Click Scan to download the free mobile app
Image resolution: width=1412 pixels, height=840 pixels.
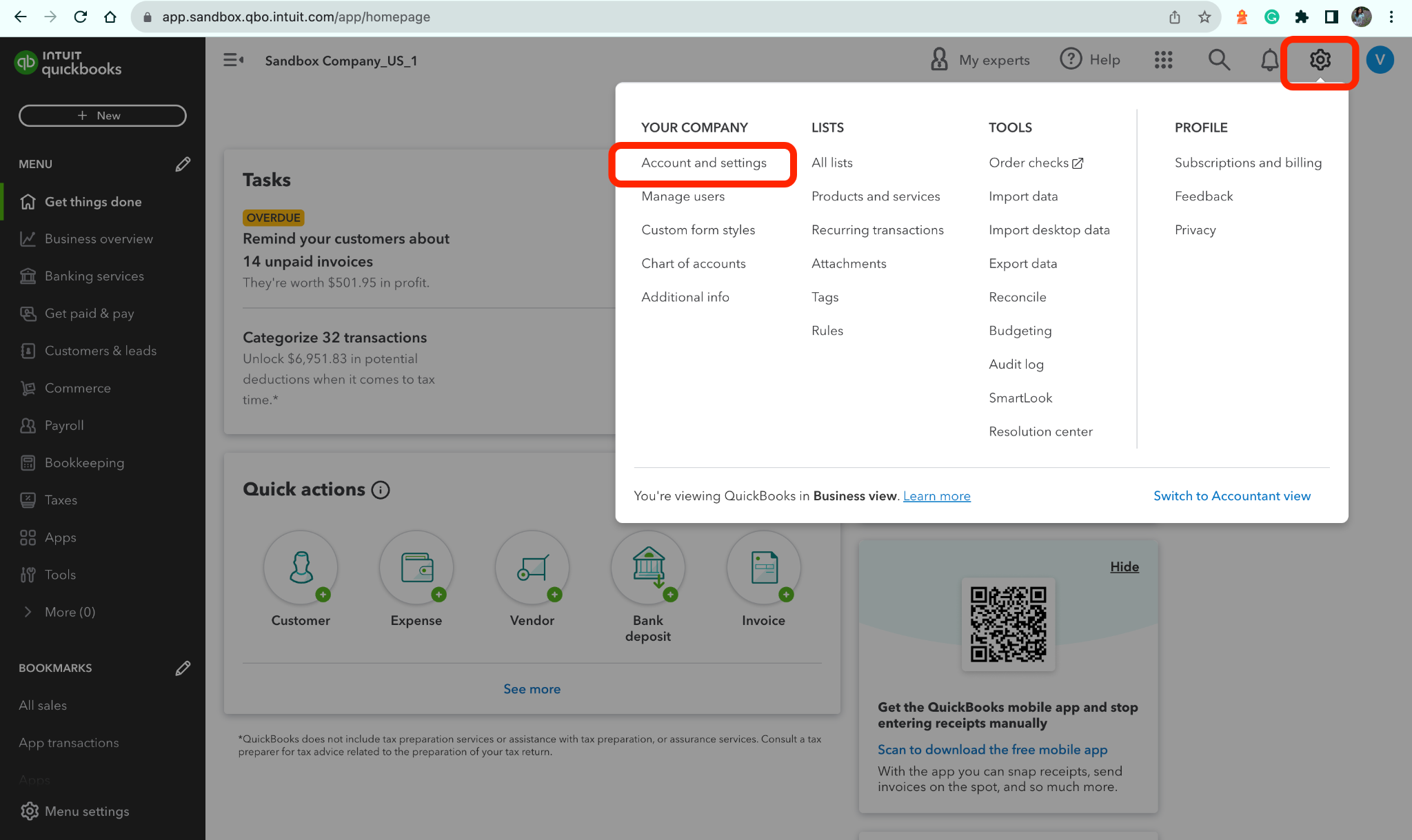(992, 750)
